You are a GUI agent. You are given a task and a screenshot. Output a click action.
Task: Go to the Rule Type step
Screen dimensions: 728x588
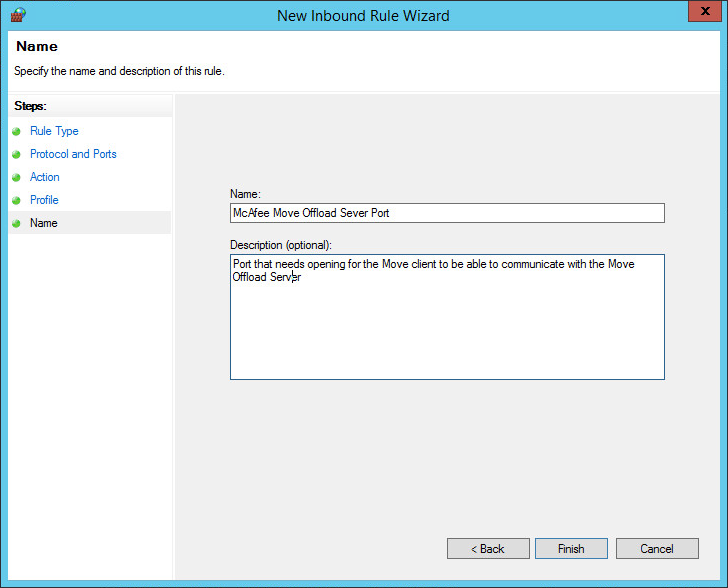click(54, 131)
